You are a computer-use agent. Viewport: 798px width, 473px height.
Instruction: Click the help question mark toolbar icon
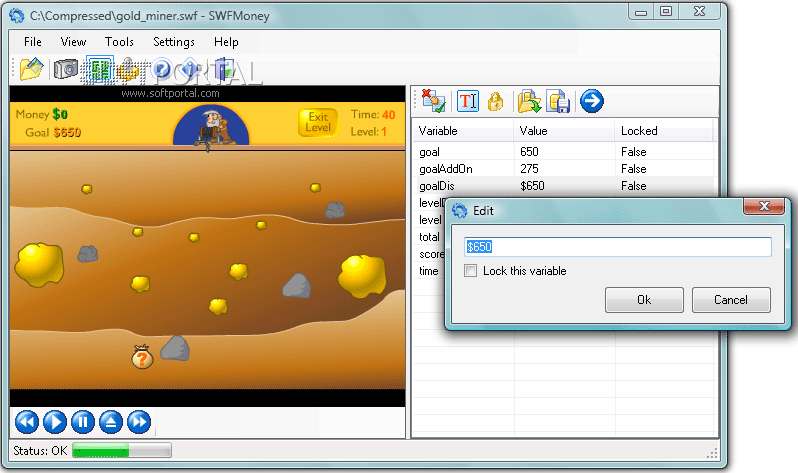[162, 69]
